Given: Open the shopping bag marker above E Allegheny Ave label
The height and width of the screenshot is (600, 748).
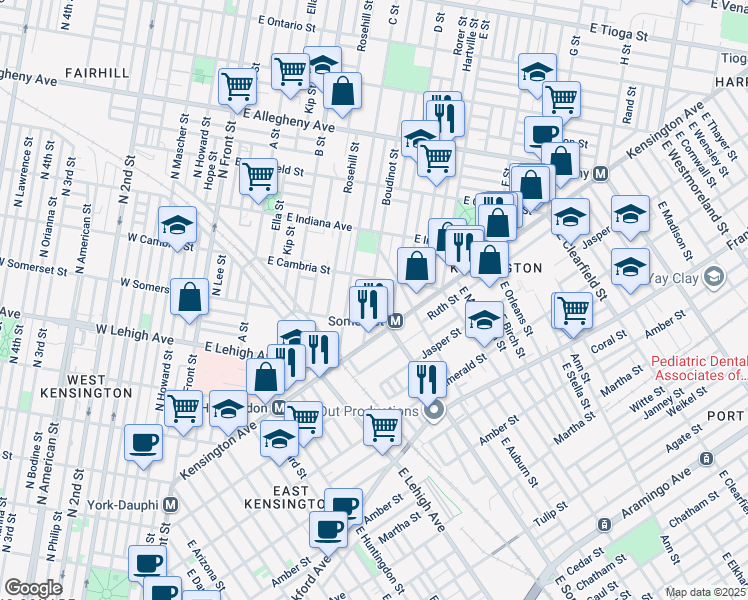Looking at the screenshot, I should click(342, 93).
